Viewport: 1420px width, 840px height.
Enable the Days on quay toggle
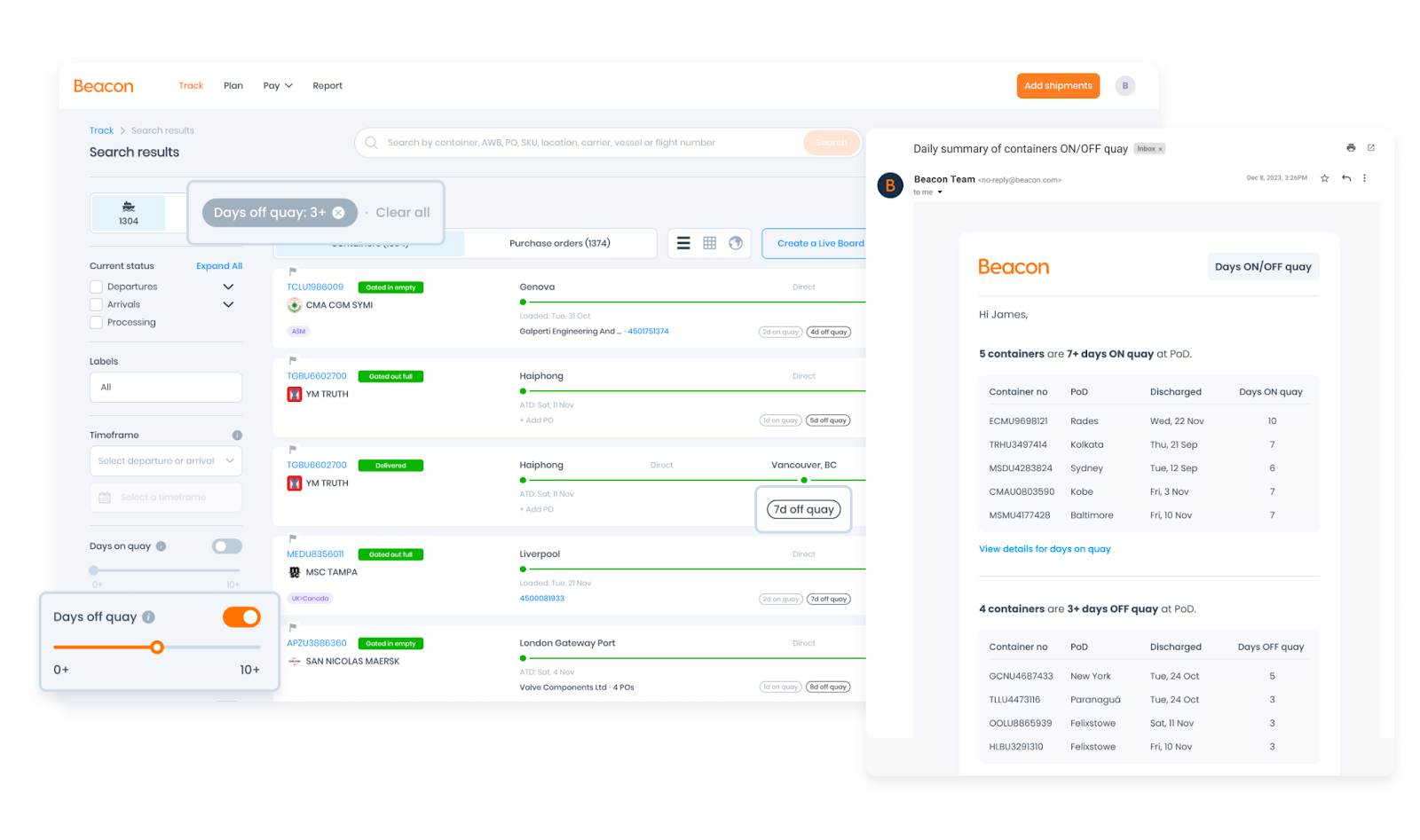pyautogui.click(x=226, y=546)
